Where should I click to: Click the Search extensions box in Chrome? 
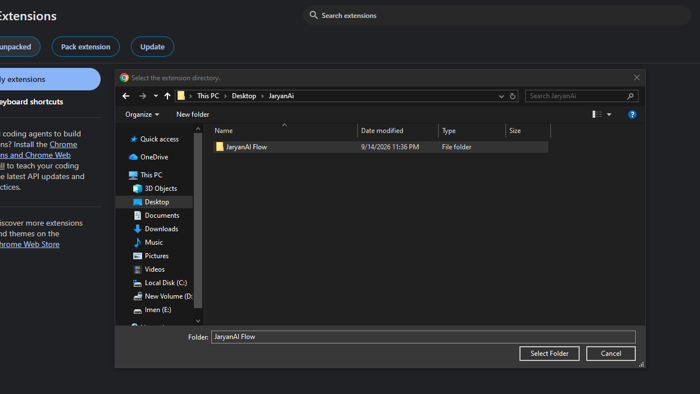pyautogui.click(x=497, y=16)
